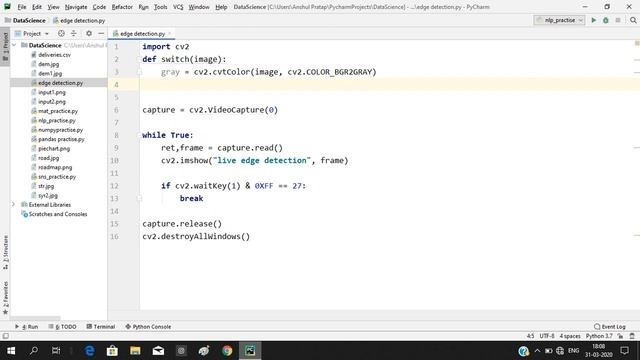Image resolution: width=640 pixels, height=360 pixels.
Task: Open the File menu
Action: [x=22, y=7]
